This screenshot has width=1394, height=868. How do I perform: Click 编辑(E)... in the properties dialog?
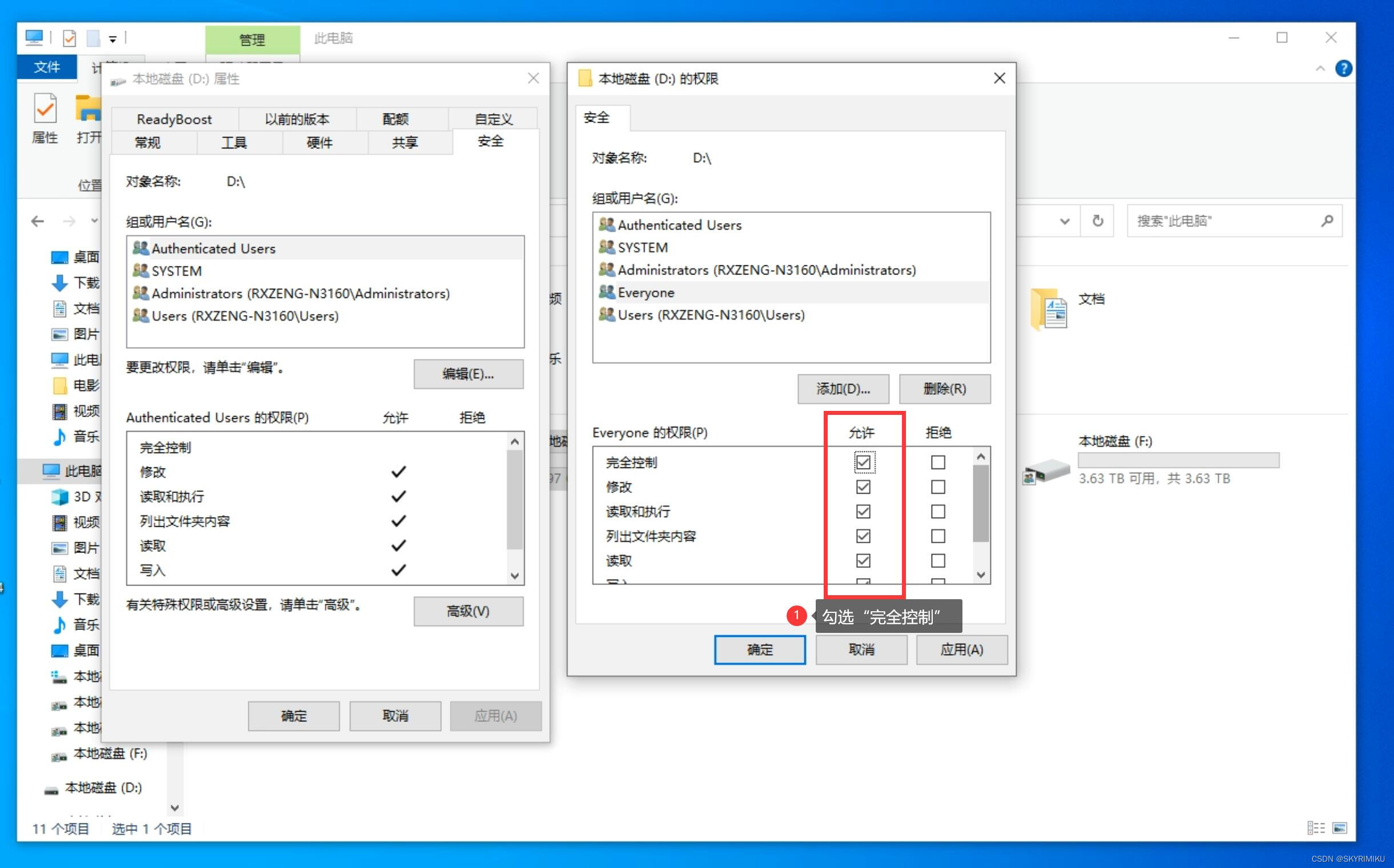click(x=468, y=374)
